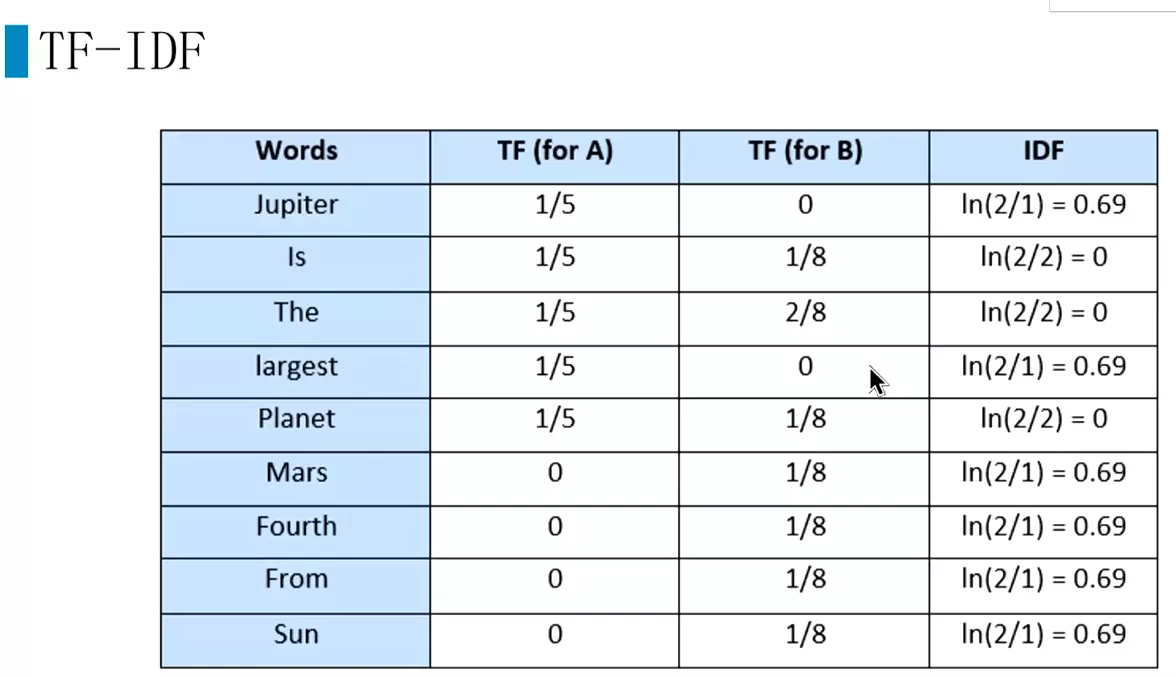Click the Planet word cell
The image size is (1176, 677).
[296, 425]
